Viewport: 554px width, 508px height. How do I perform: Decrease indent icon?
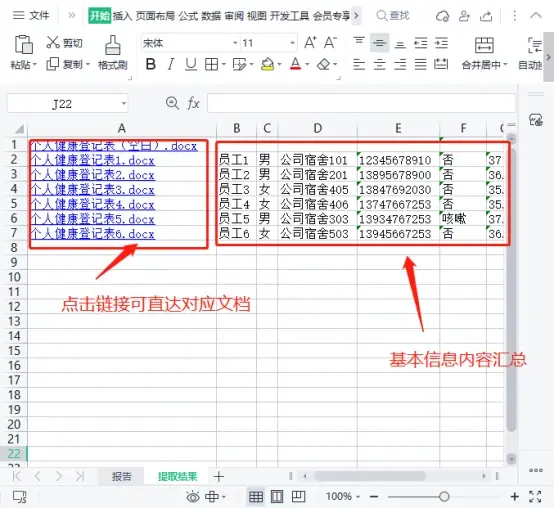pyautogui.click(x=420, y=43)
